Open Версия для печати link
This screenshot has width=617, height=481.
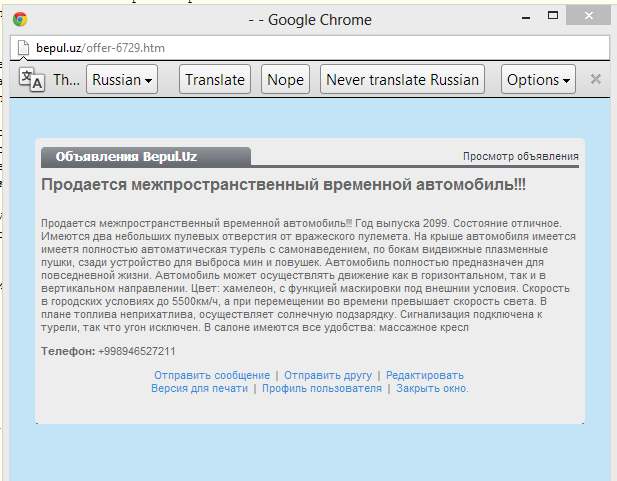point(199,388)
